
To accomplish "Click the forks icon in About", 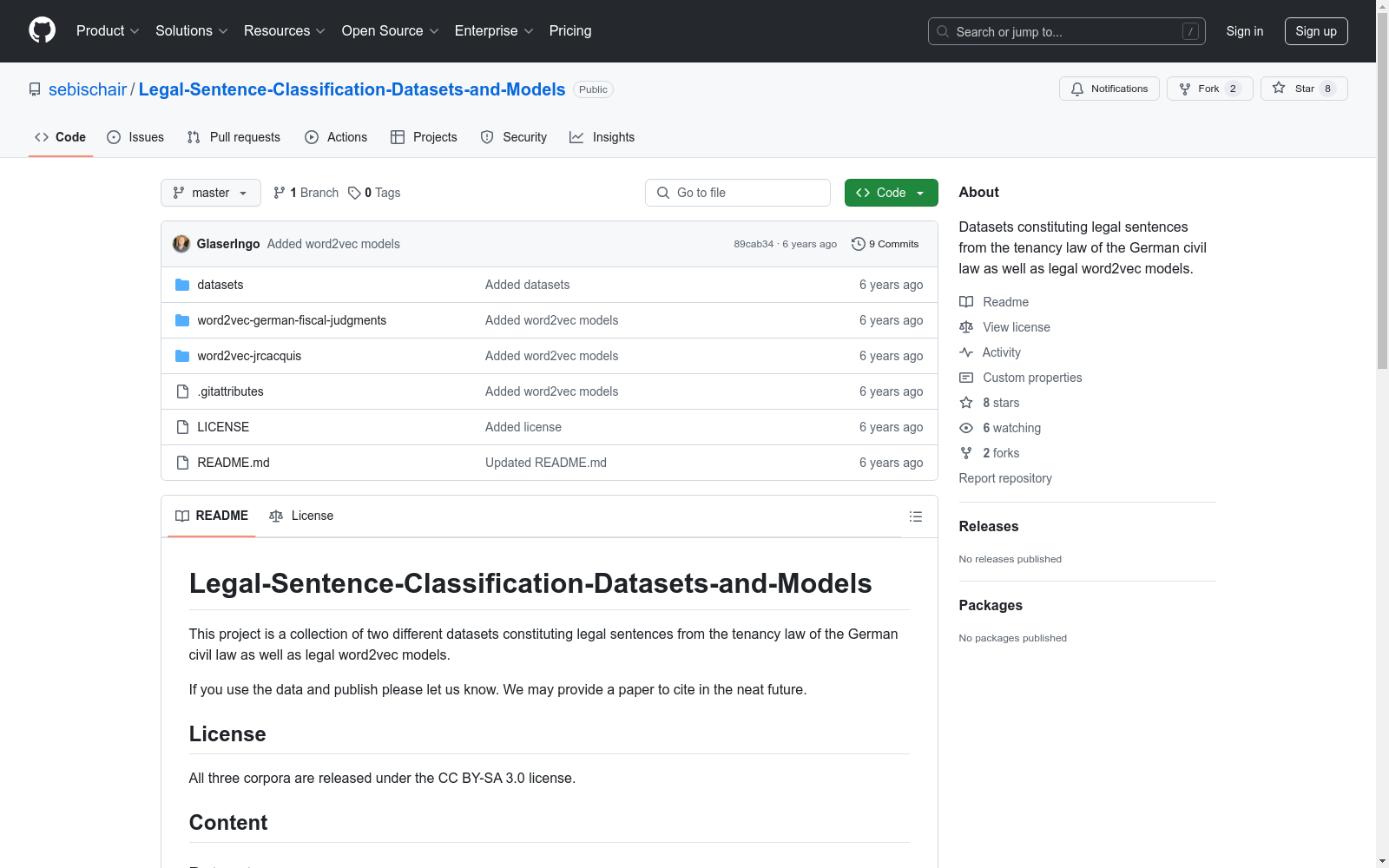I will coord(966,453).
